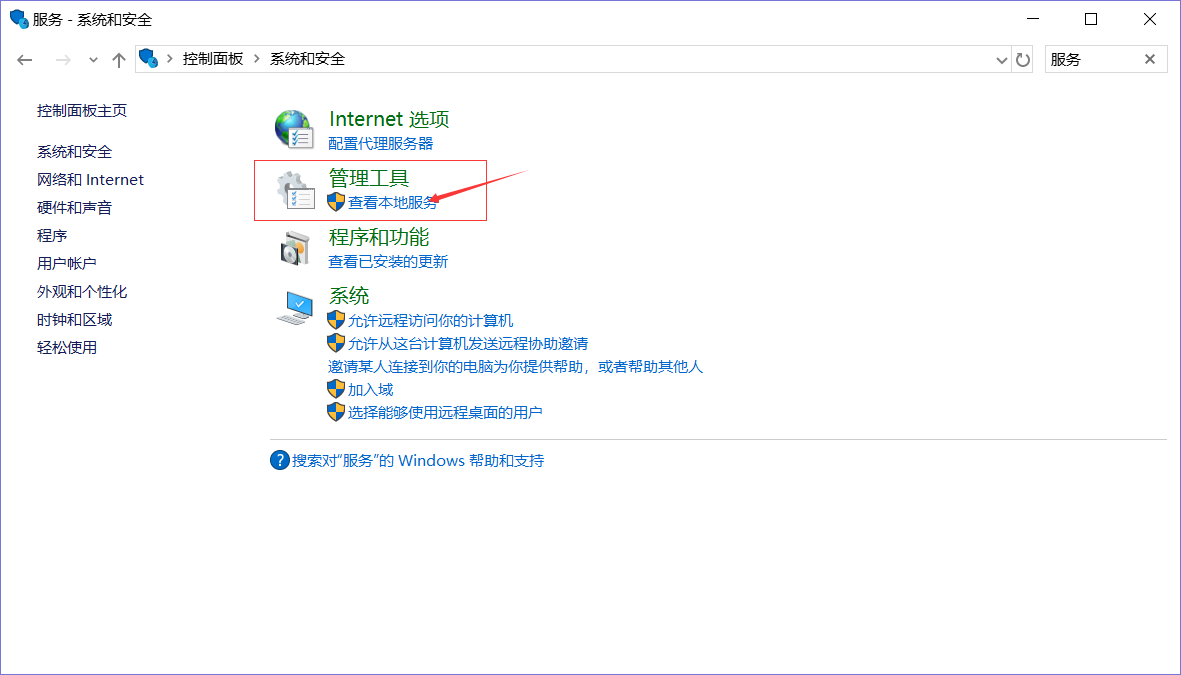1181x675 pixels.
Task: Open 轻松使用 category
Action: 67,347
